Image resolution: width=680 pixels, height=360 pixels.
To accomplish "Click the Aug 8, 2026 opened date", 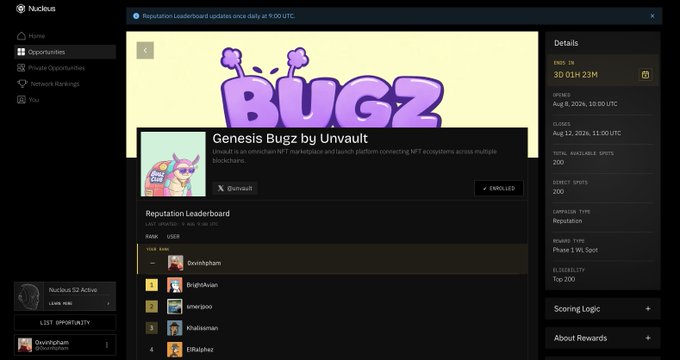I will click(585, 104).
